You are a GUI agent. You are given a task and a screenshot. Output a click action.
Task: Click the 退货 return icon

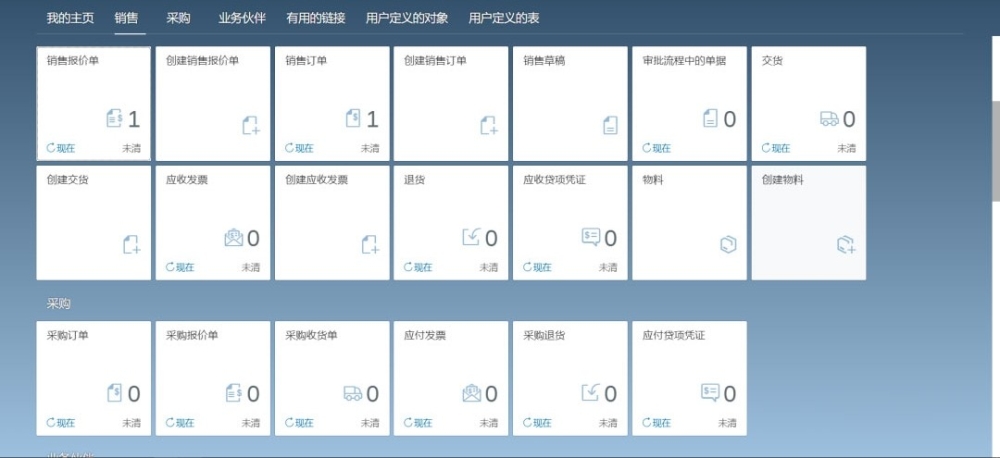click(x=471, y=238)
